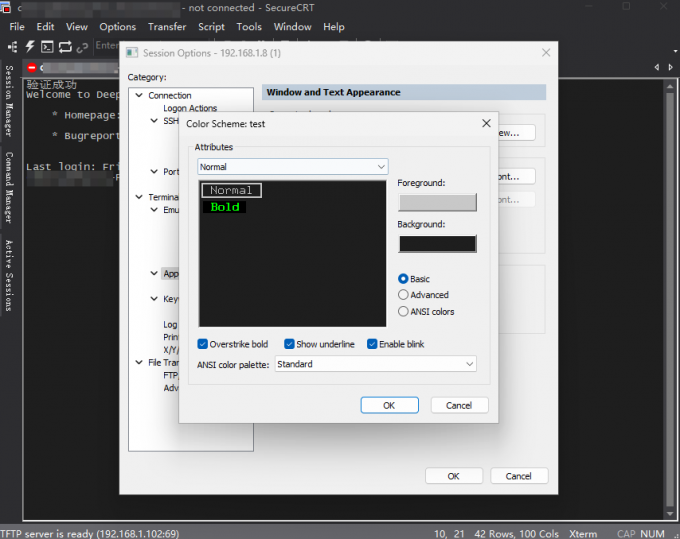Click the Quick Connect lightning icon
680x539 pixels.
29,46
